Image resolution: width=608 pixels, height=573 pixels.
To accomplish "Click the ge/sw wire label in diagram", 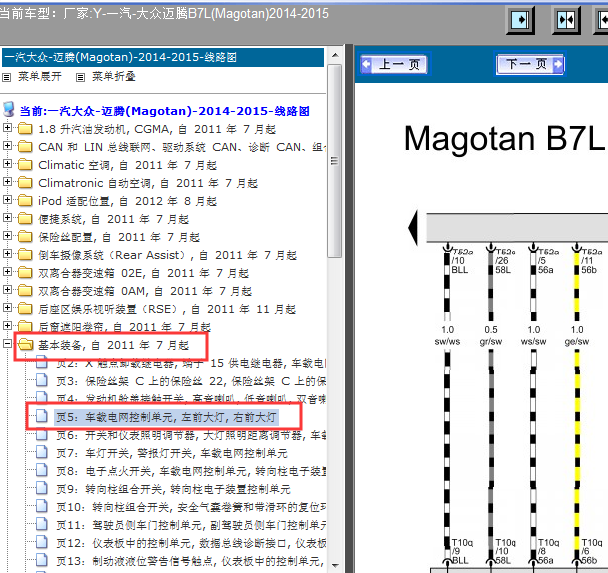I will click(x=577, y=342).
